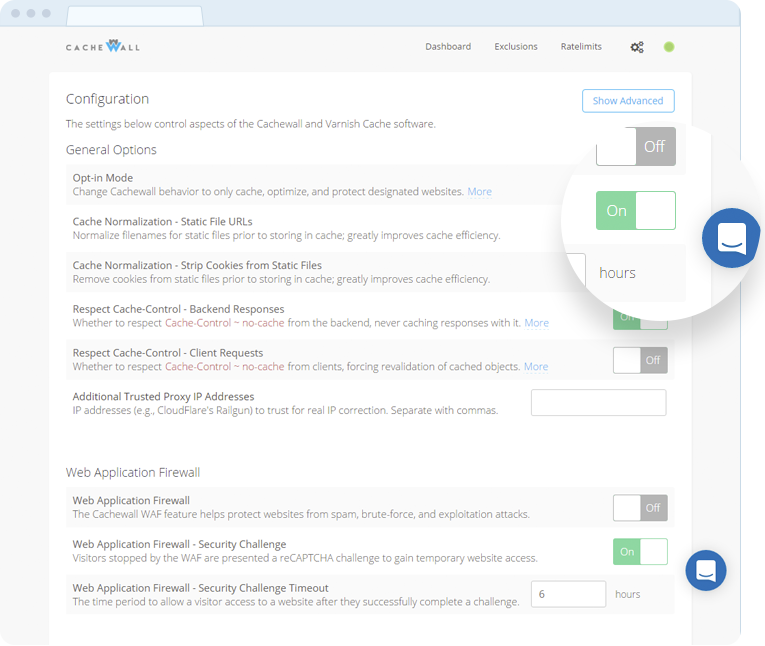Viewport: 765px width, 646px height.
Task: Click Security Challenge Timeout label
Action: click(x=201, y=588)
